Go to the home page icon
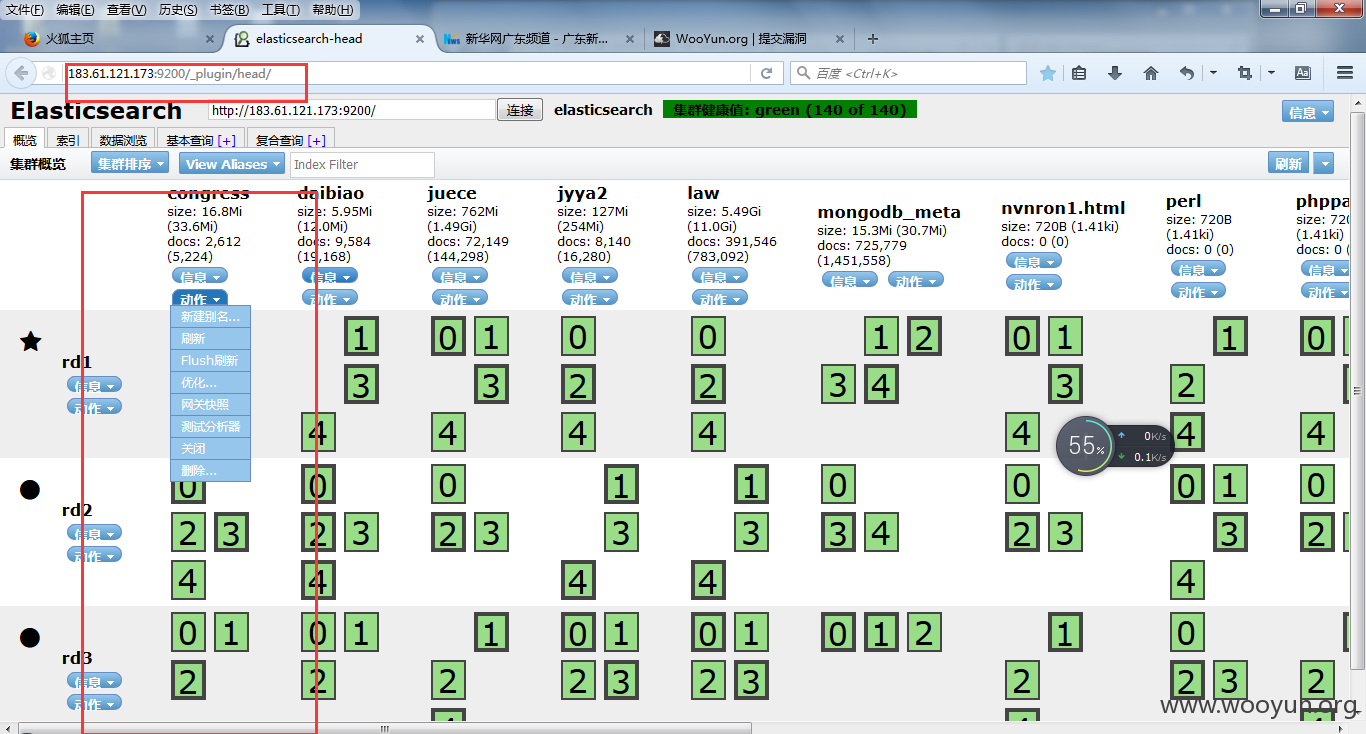The width and height of the screenshot is (1366, 734). [1151, 73]
